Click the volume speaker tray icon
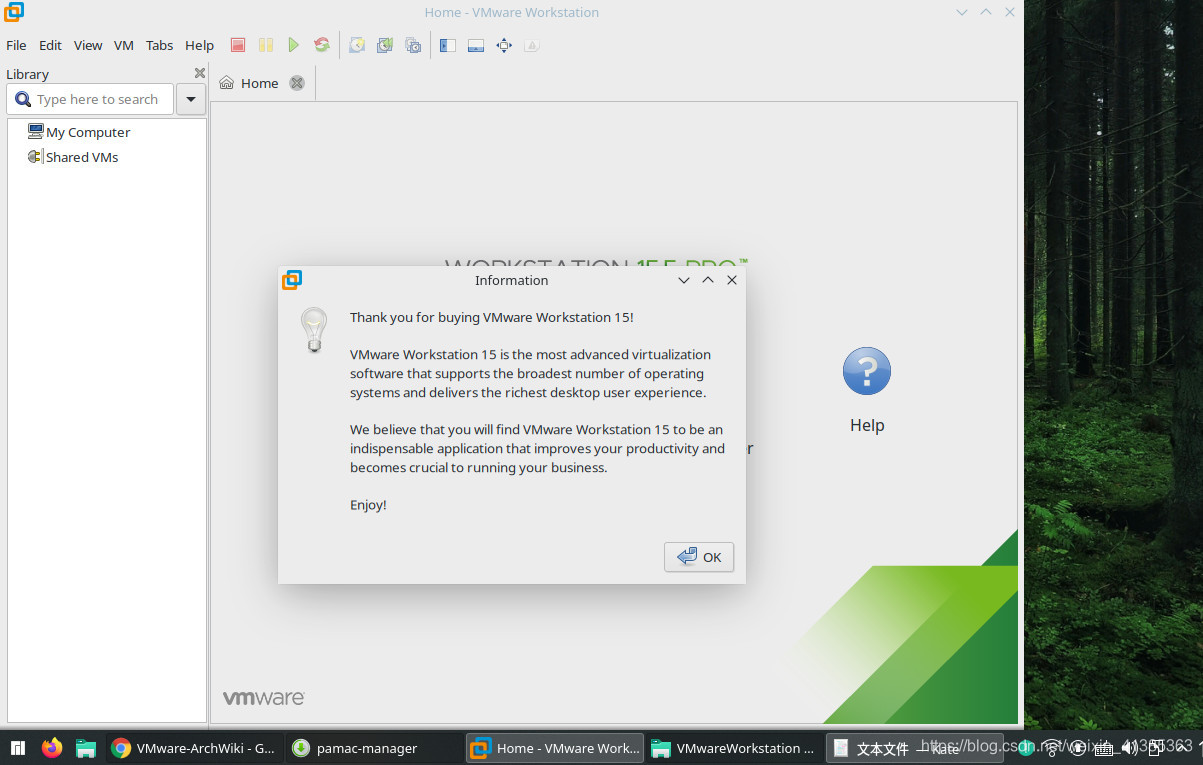1203x765 pixels. (x=1130, y=747)
